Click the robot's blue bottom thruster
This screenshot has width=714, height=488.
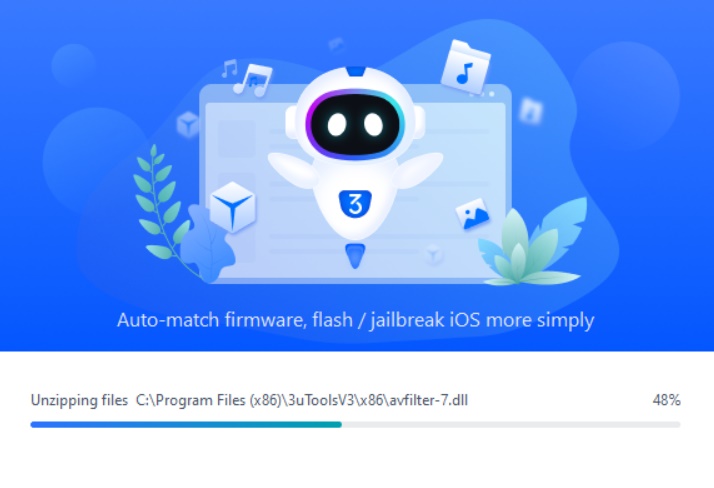[x=355, y=255]
